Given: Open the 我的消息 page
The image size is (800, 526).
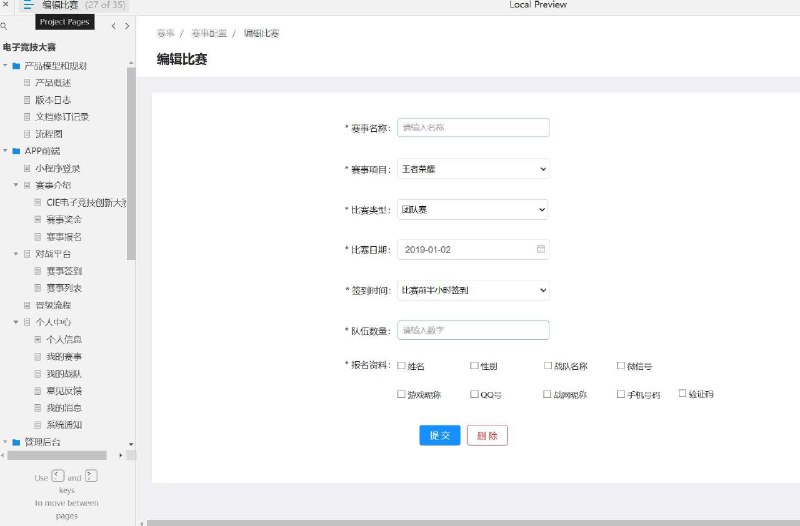Looking at the screenshot, I should (x=64, y=408).
